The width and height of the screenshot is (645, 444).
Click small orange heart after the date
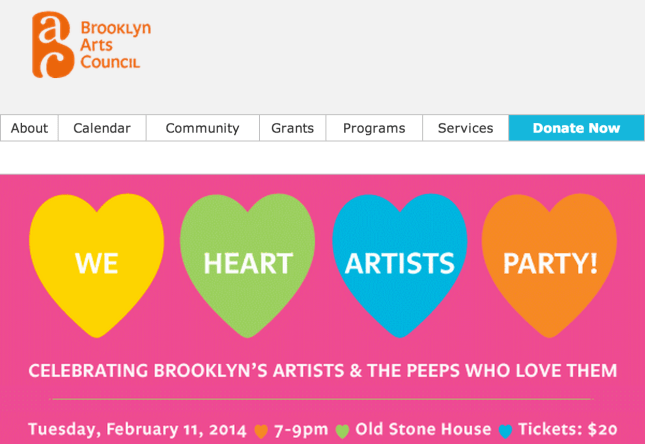pyautogui.click(x=261, y=431)
